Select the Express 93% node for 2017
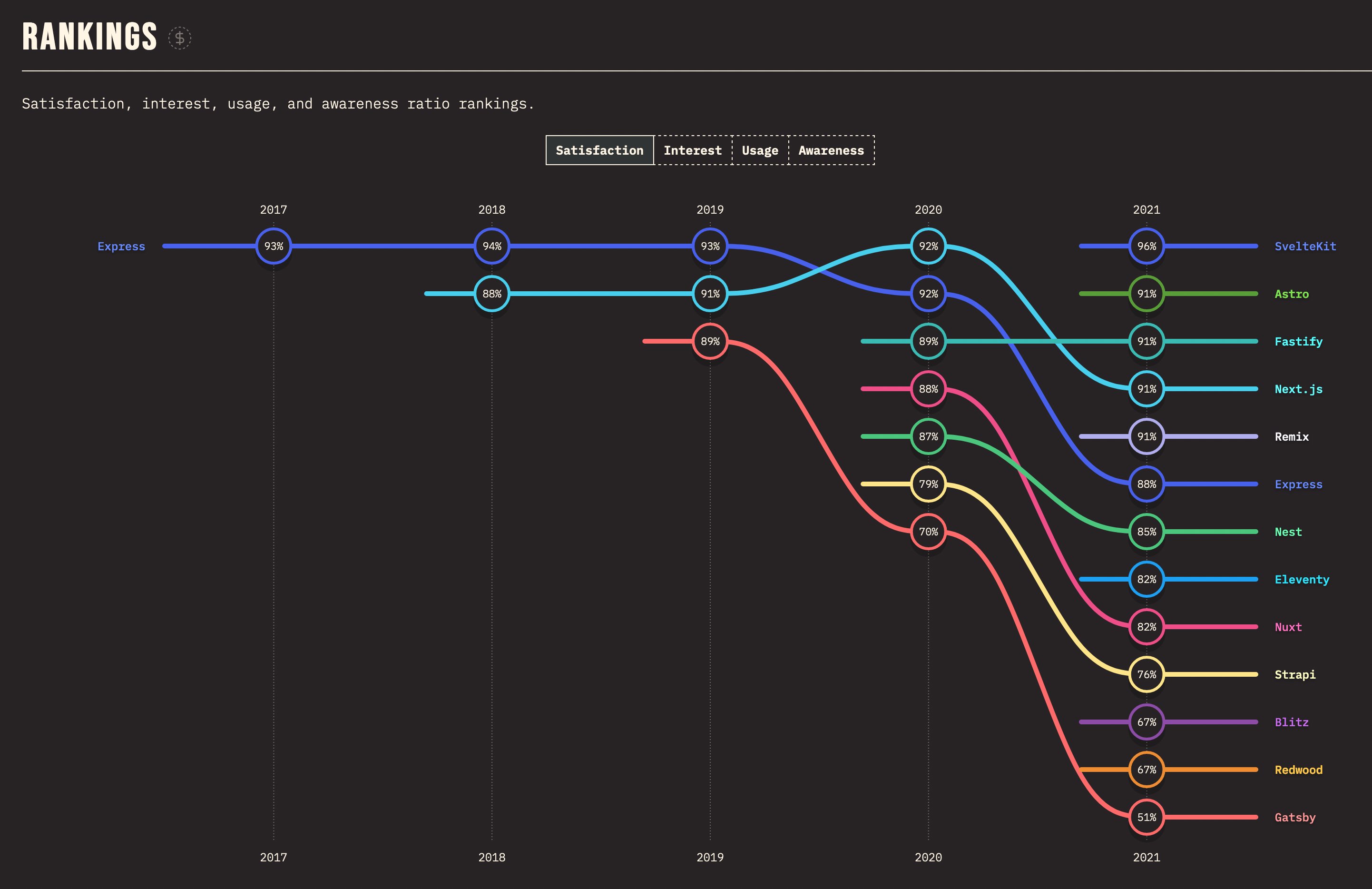Image resolution: width=1372 pixels, height=889 pixels. tap(273, 246)
